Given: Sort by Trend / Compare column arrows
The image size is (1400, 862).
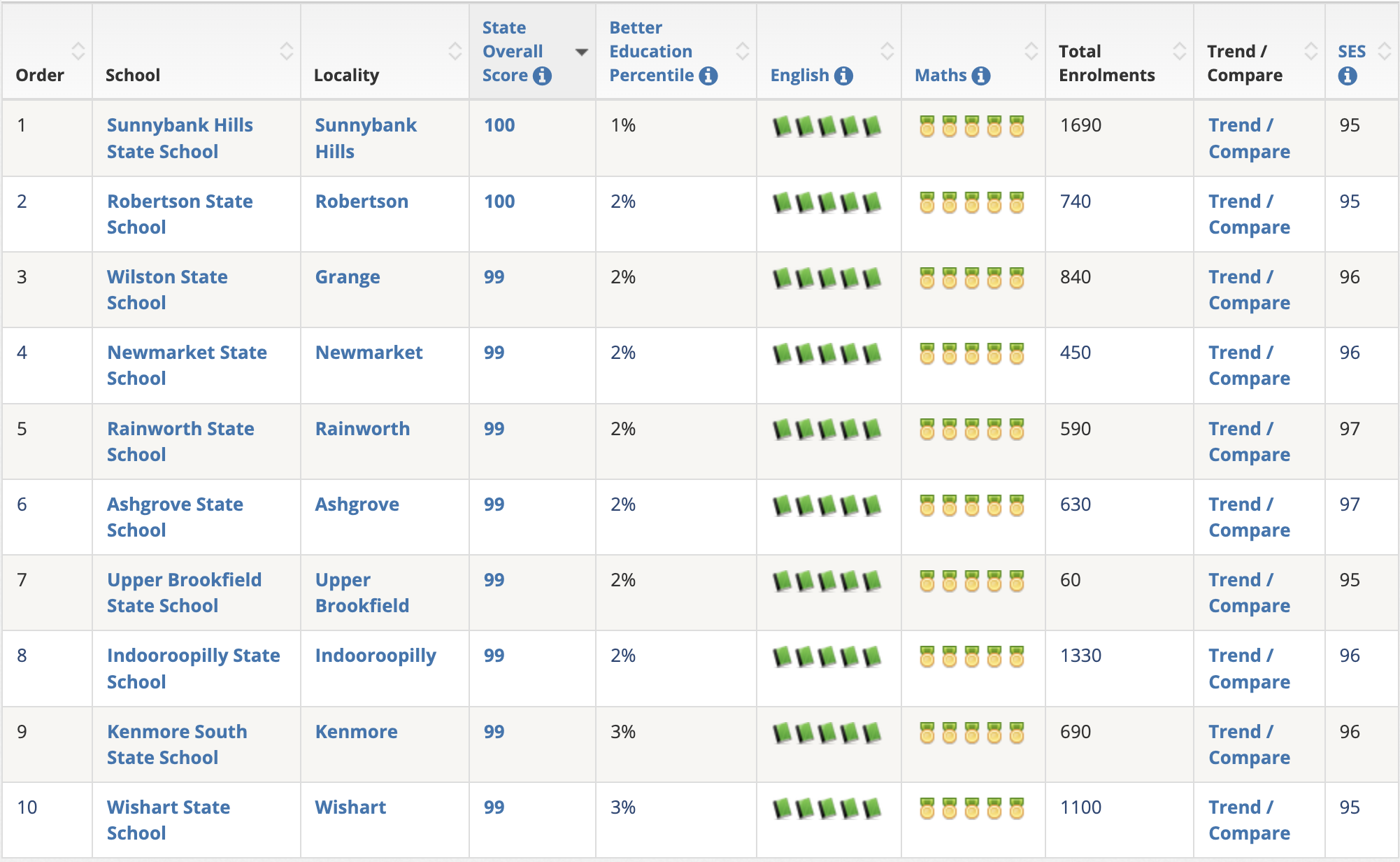Looking at the screenshot, I should [x=1311, y=51].
